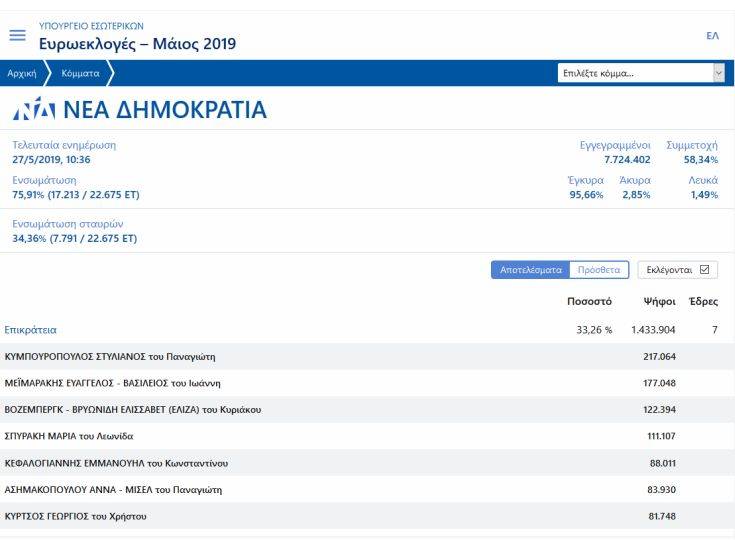Screen dimensions: 735x540
Task: Click the party dropdown arrow
Action: tap(718, 73)
